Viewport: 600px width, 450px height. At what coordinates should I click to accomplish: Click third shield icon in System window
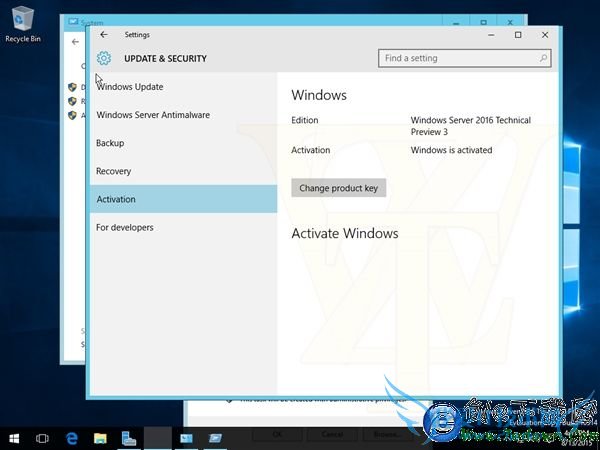(72, 115)
